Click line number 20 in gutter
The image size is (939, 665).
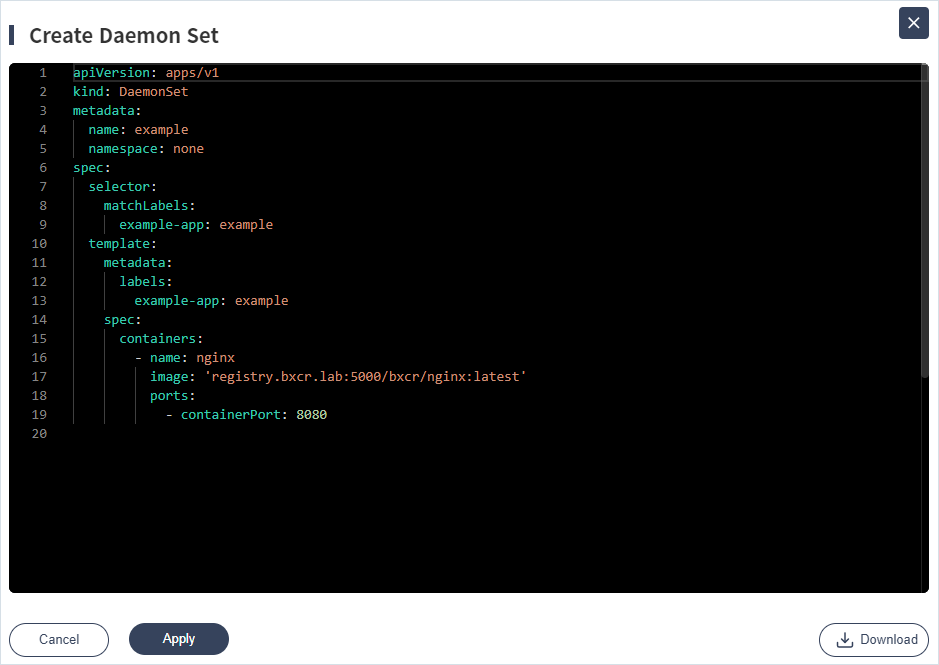point(39,434)
